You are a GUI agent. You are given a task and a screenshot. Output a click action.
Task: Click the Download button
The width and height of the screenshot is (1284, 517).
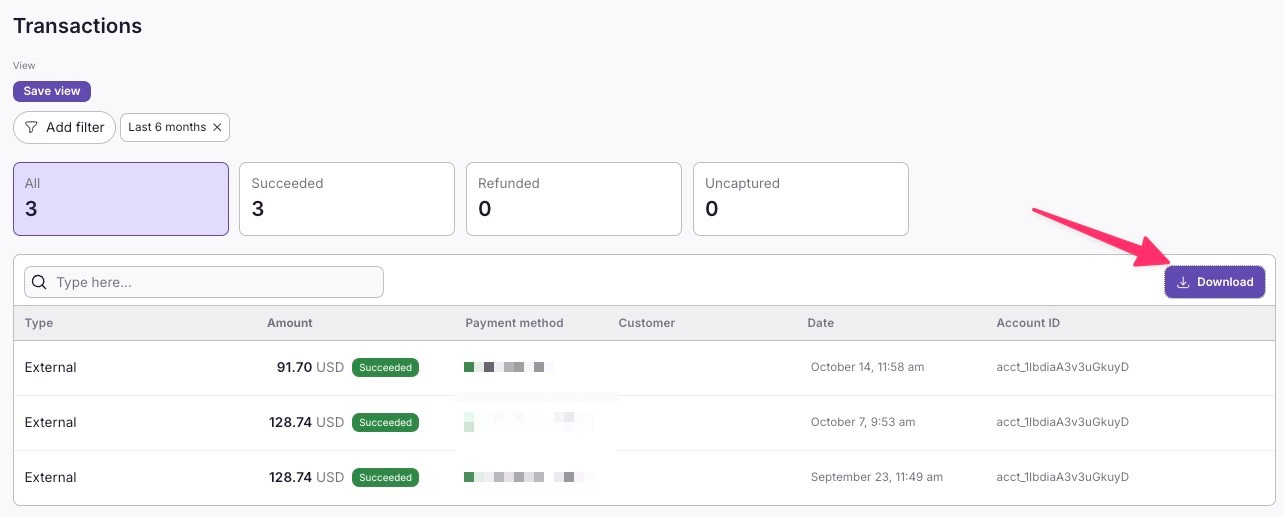[1214, 282]
